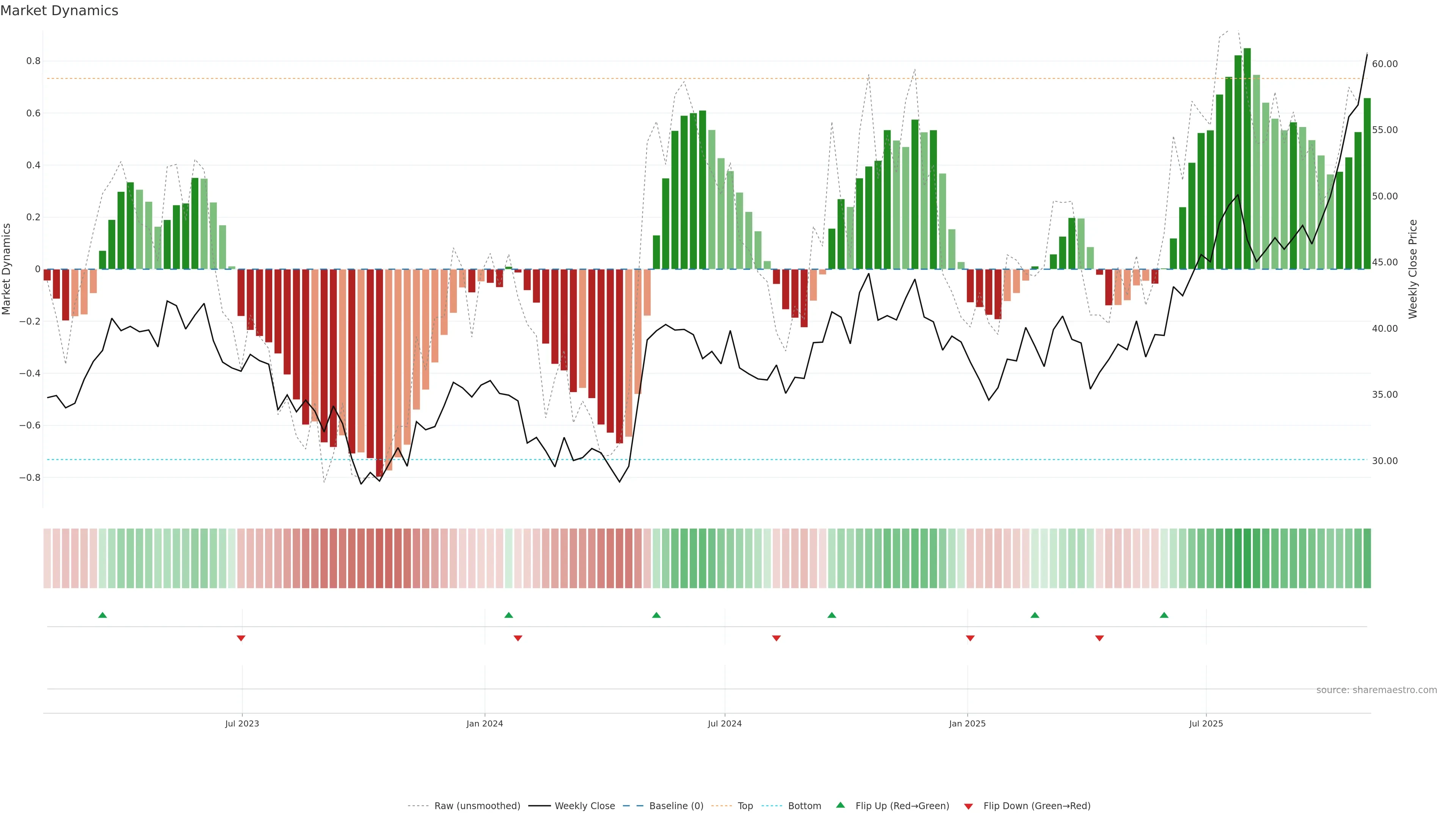Click the green Flip Up triangle in legend
Image resolution: width=1456 pixels, height=819 pixels.
click(841, 805)
